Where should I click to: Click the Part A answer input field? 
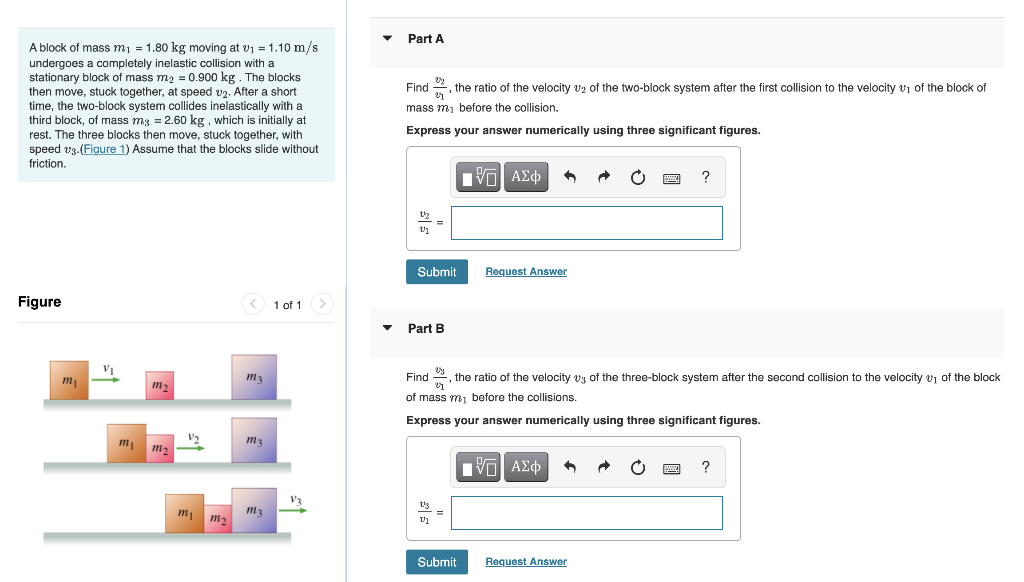(586, 222)
